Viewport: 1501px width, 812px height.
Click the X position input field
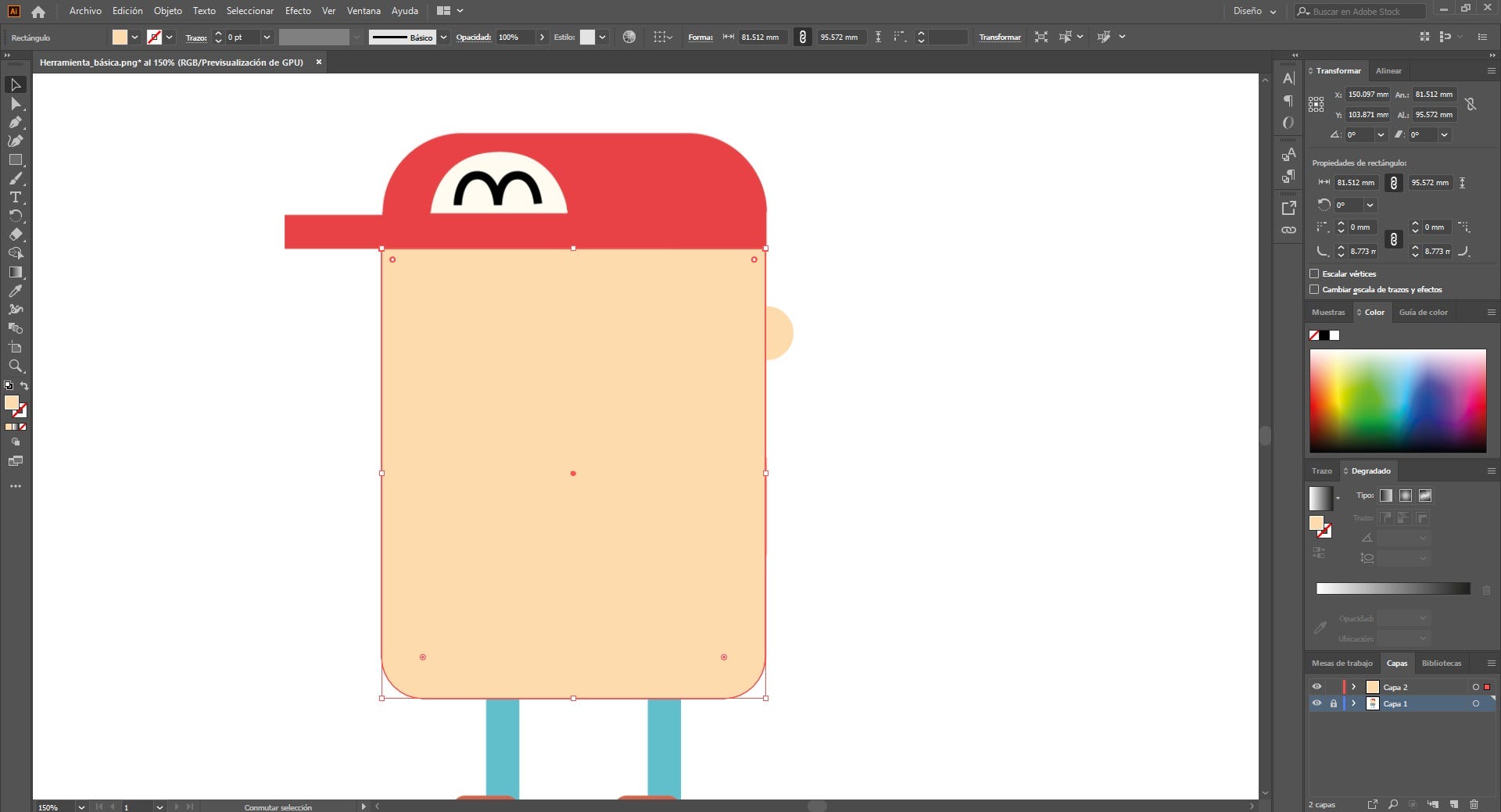(1367, 95)
